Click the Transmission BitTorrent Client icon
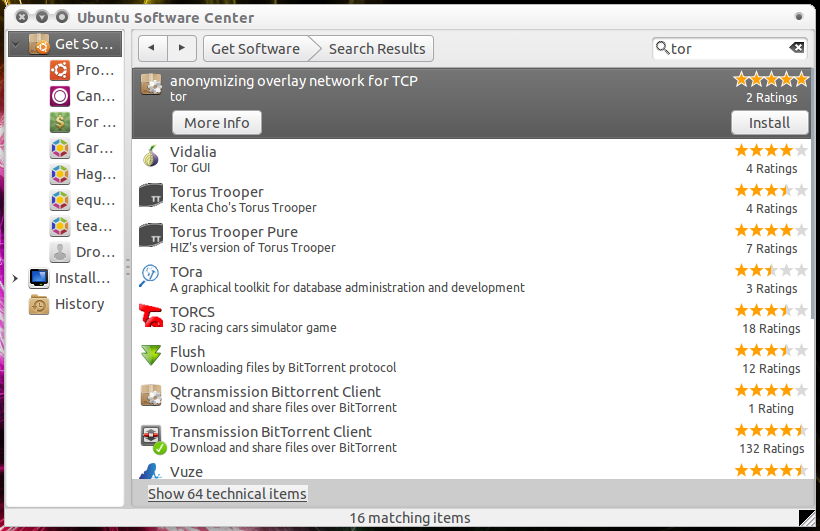Viewport: 820px width, 531px height. (153, 438)
